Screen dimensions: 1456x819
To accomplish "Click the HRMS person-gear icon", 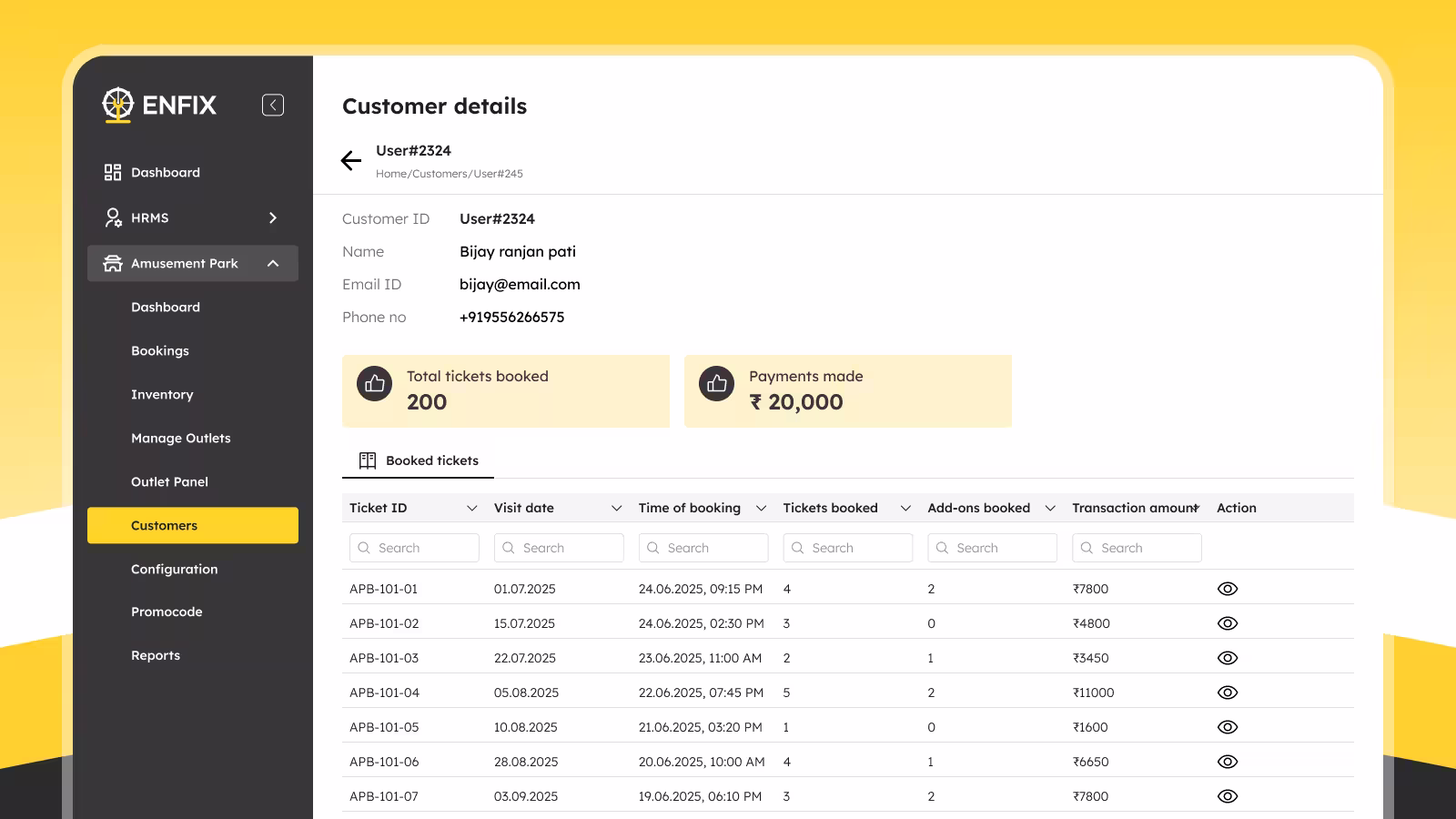I will [x=113, y=217].
